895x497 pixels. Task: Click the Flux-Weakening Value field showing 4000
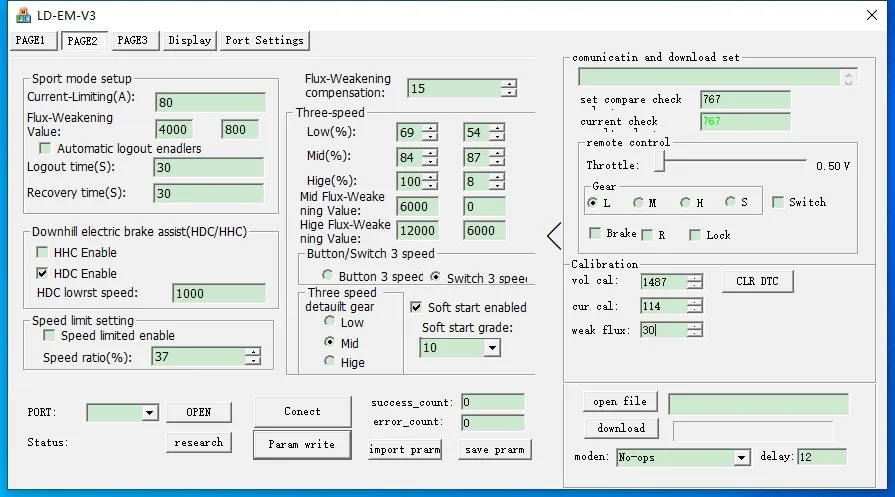(x=174, y=130)
